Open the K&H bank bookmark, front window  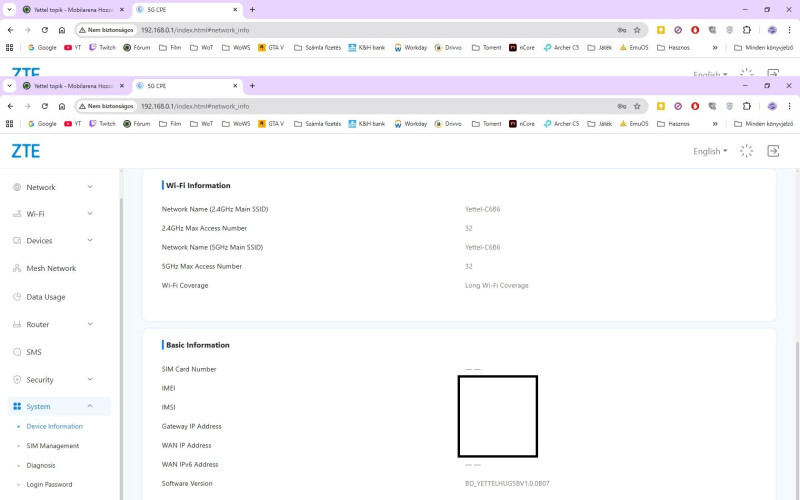point(366,123)
